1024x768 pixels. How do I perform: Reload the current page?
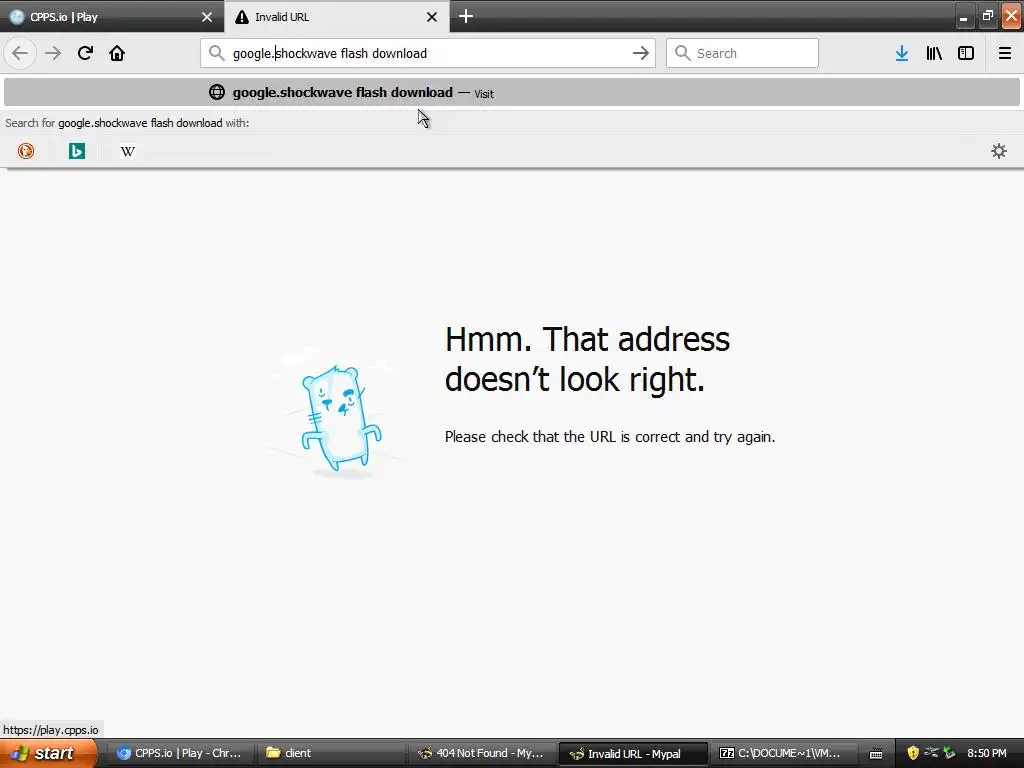tap(85, 53)
